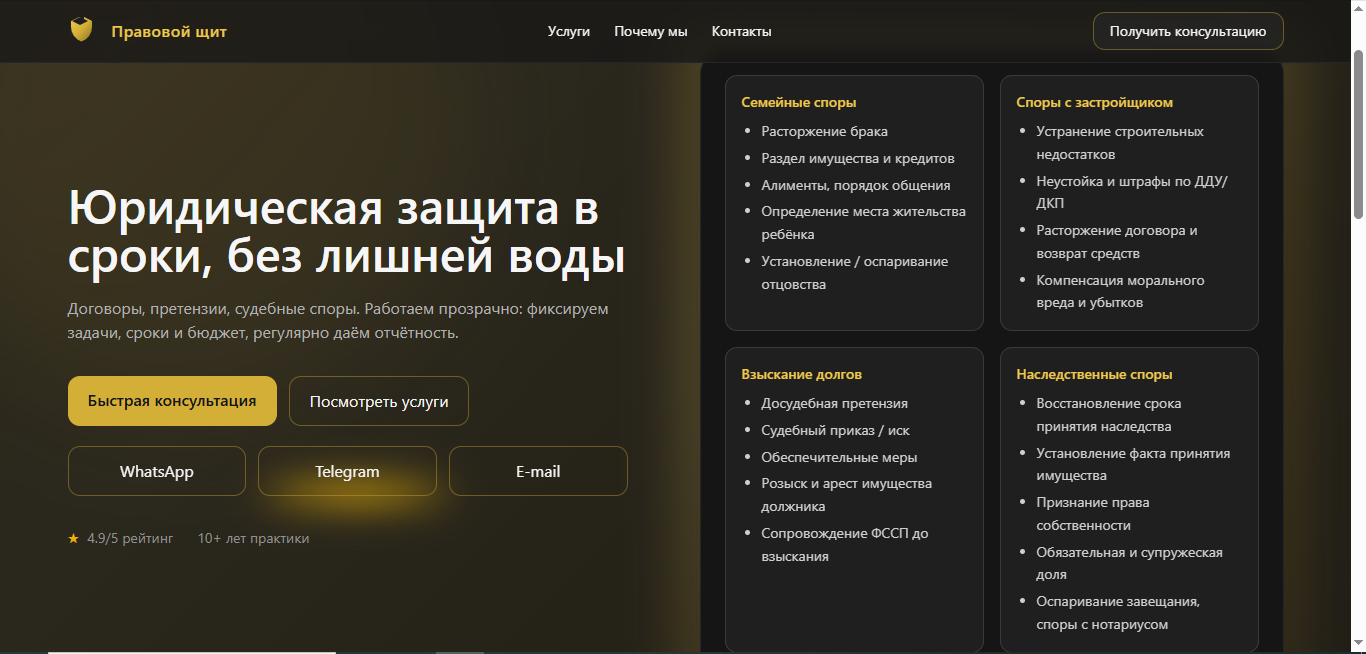Screen dimensions: 1366x654
Task: Click the Получить консультацию button
Action: pos(1188,31)
